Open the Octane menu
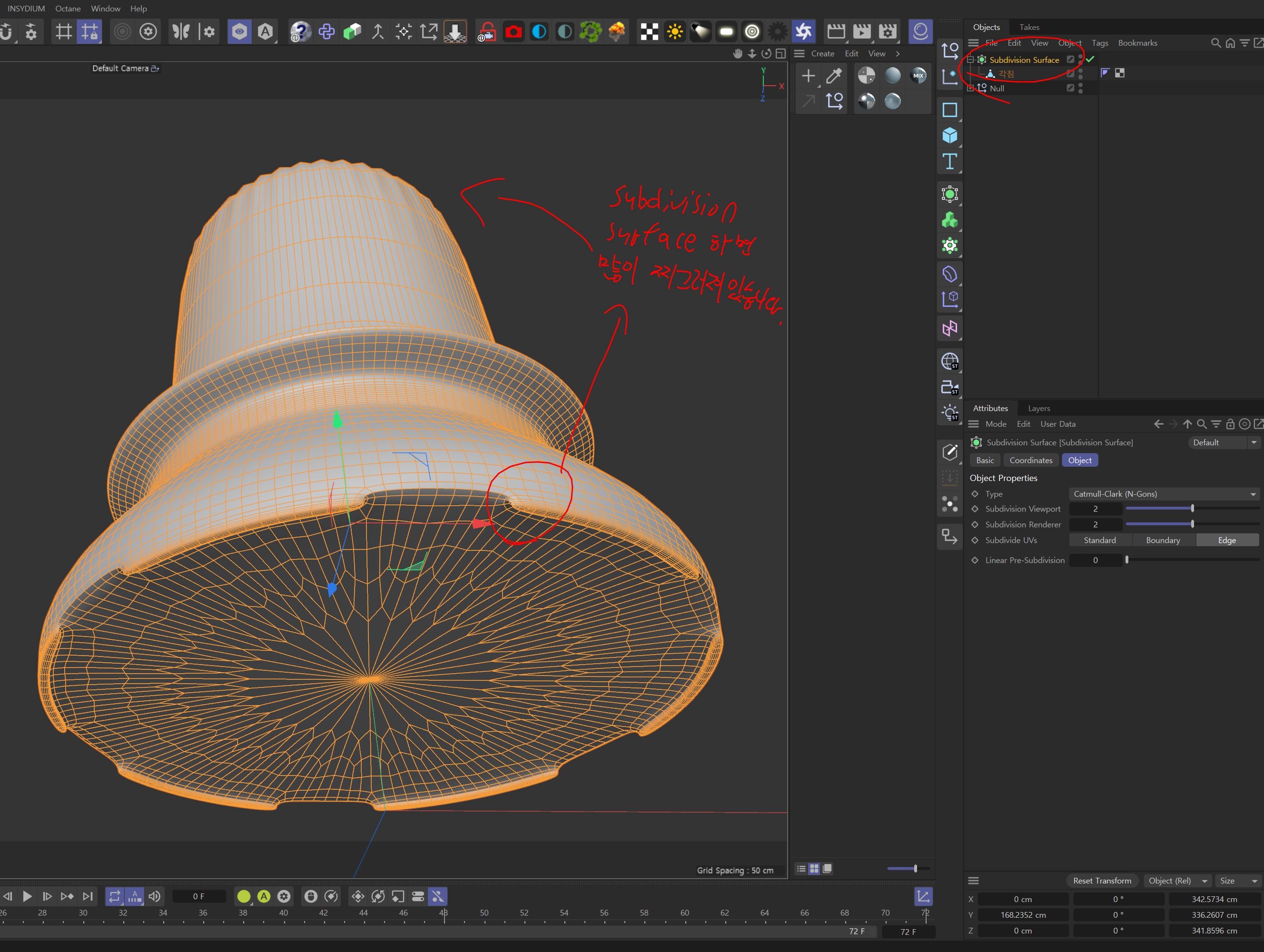Screen dimensions: 1264x952 click(68, 9)
